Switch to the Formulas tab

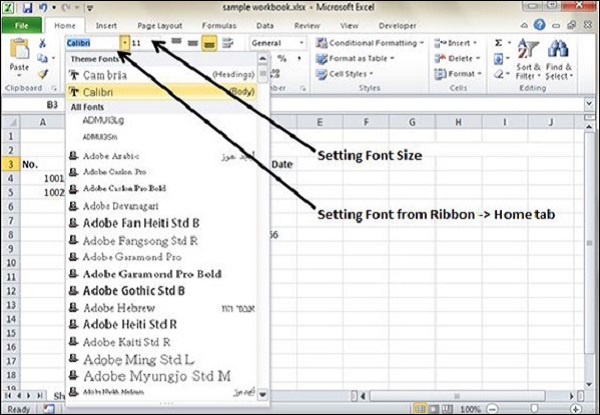point(219,26)
